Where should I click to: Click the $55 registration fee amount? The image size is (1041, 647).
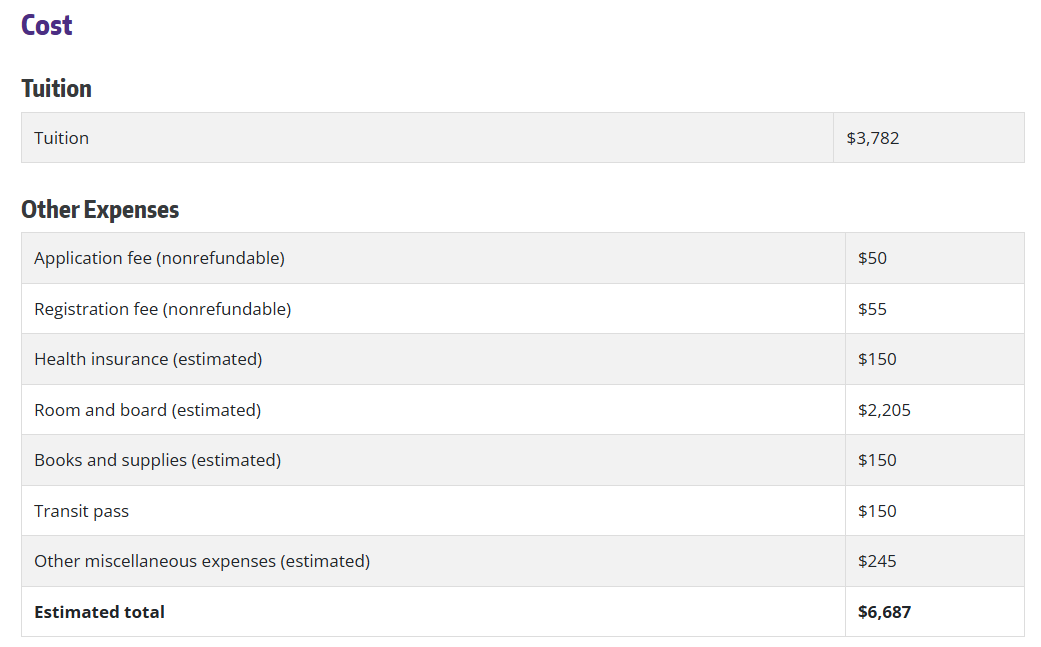(x=872, y=309)
